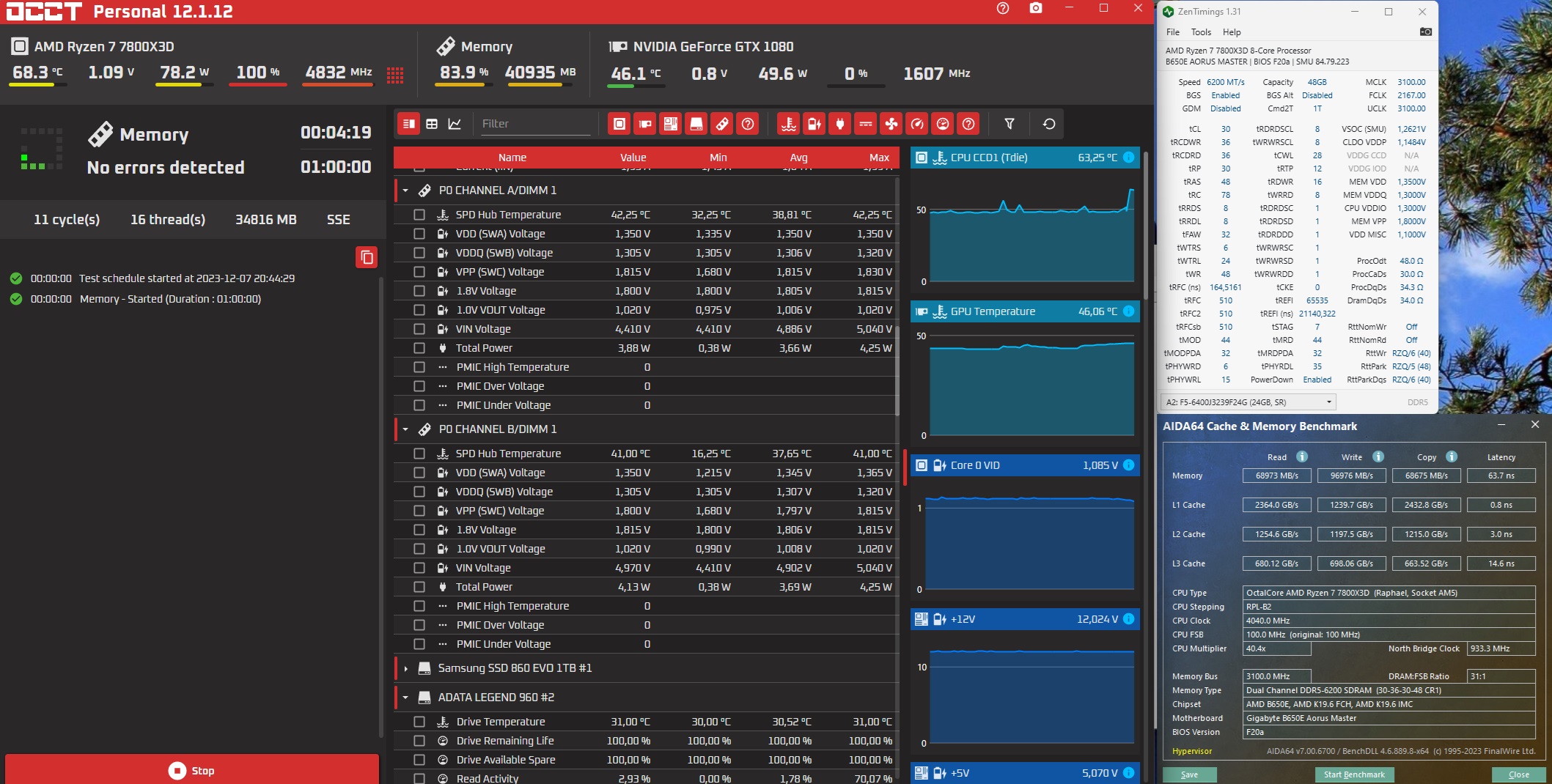
Task: Collapse the ADATA LEGEND 960 group
Action: (405, 698)
